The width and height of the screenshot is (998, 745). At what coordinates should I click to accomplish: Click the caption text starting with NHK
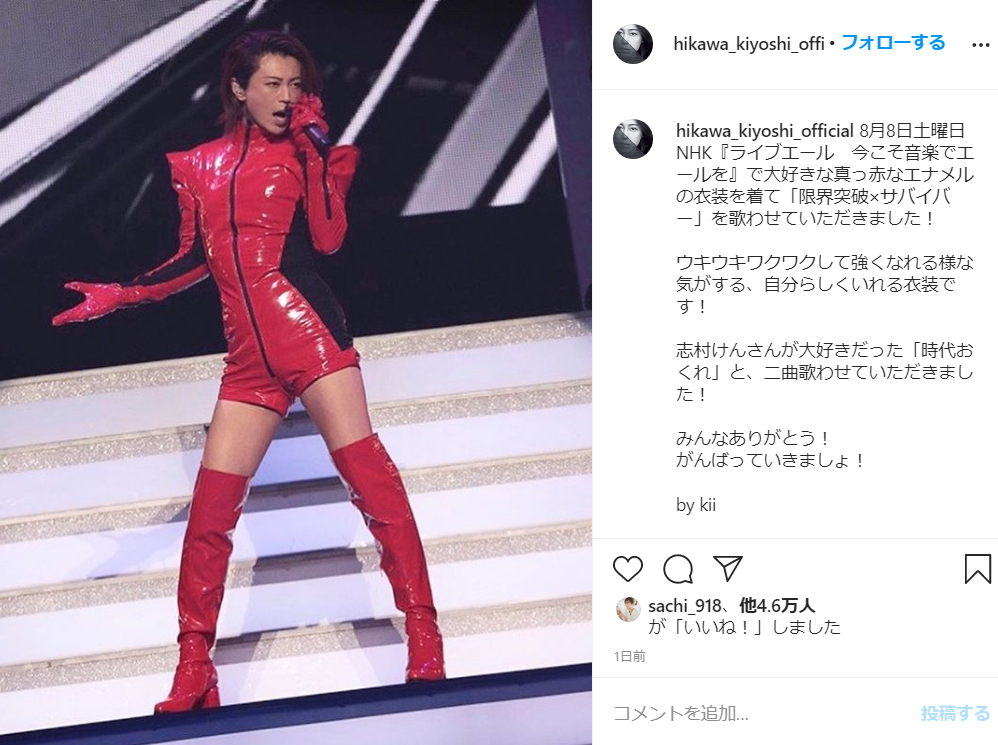[x=825, y=185]
